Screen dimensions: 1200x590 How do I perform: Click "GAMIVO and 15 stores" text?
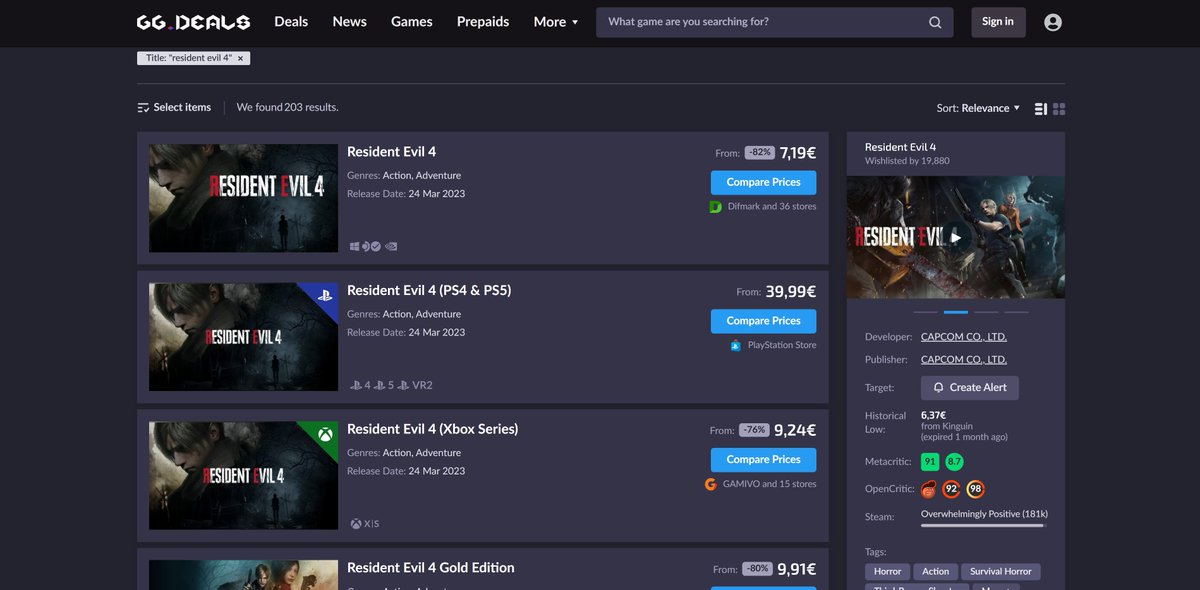(769, 484)
